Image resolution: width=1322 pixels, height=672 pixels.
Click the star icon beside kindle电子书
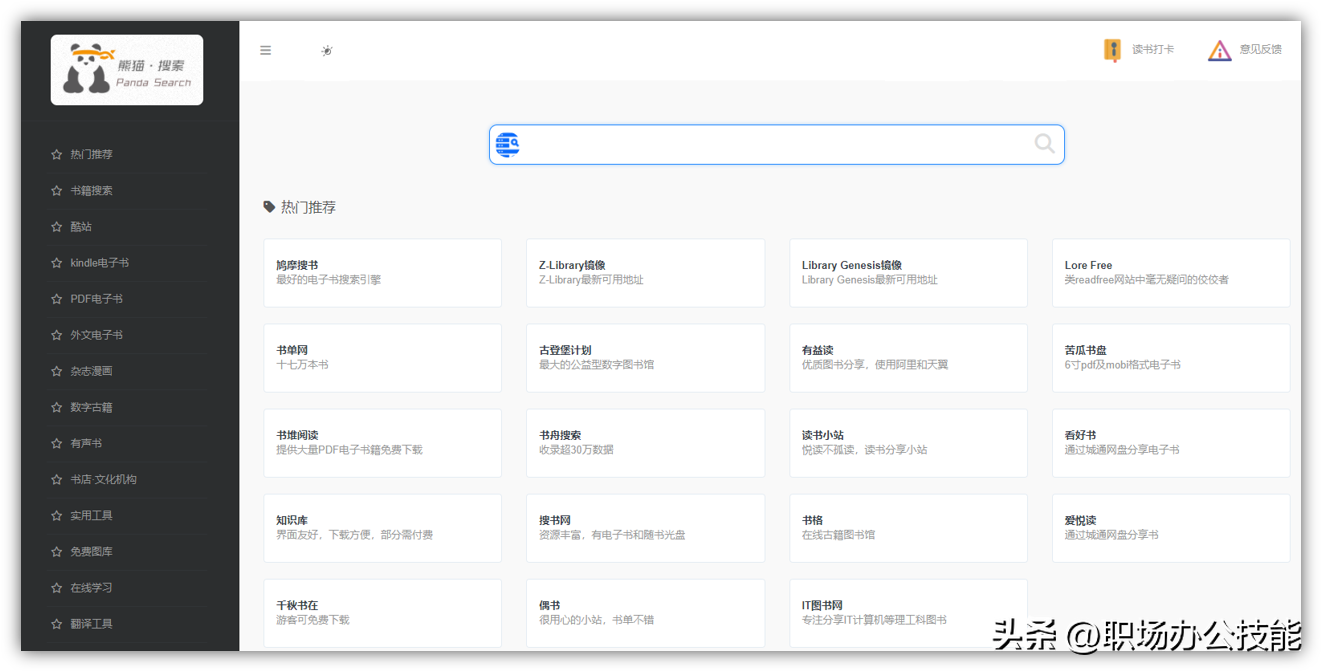tap(57, 263)
